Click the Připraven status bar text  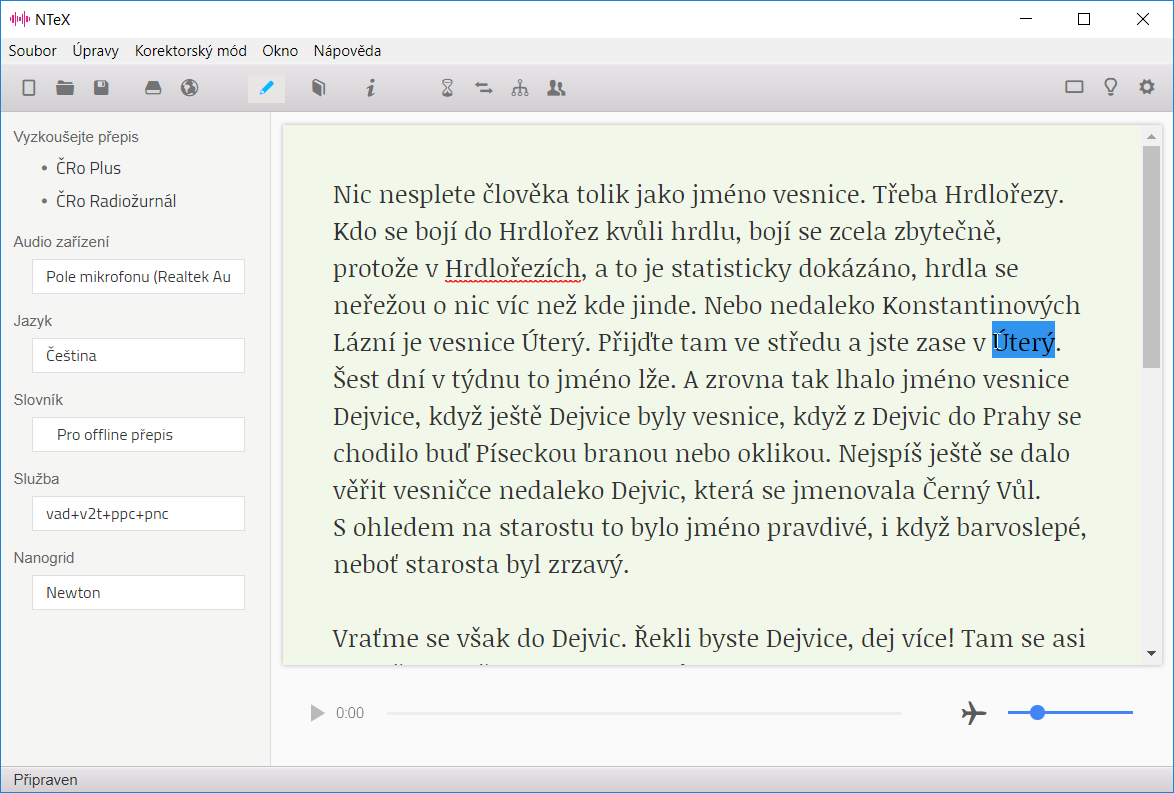(x=46, y=780)
